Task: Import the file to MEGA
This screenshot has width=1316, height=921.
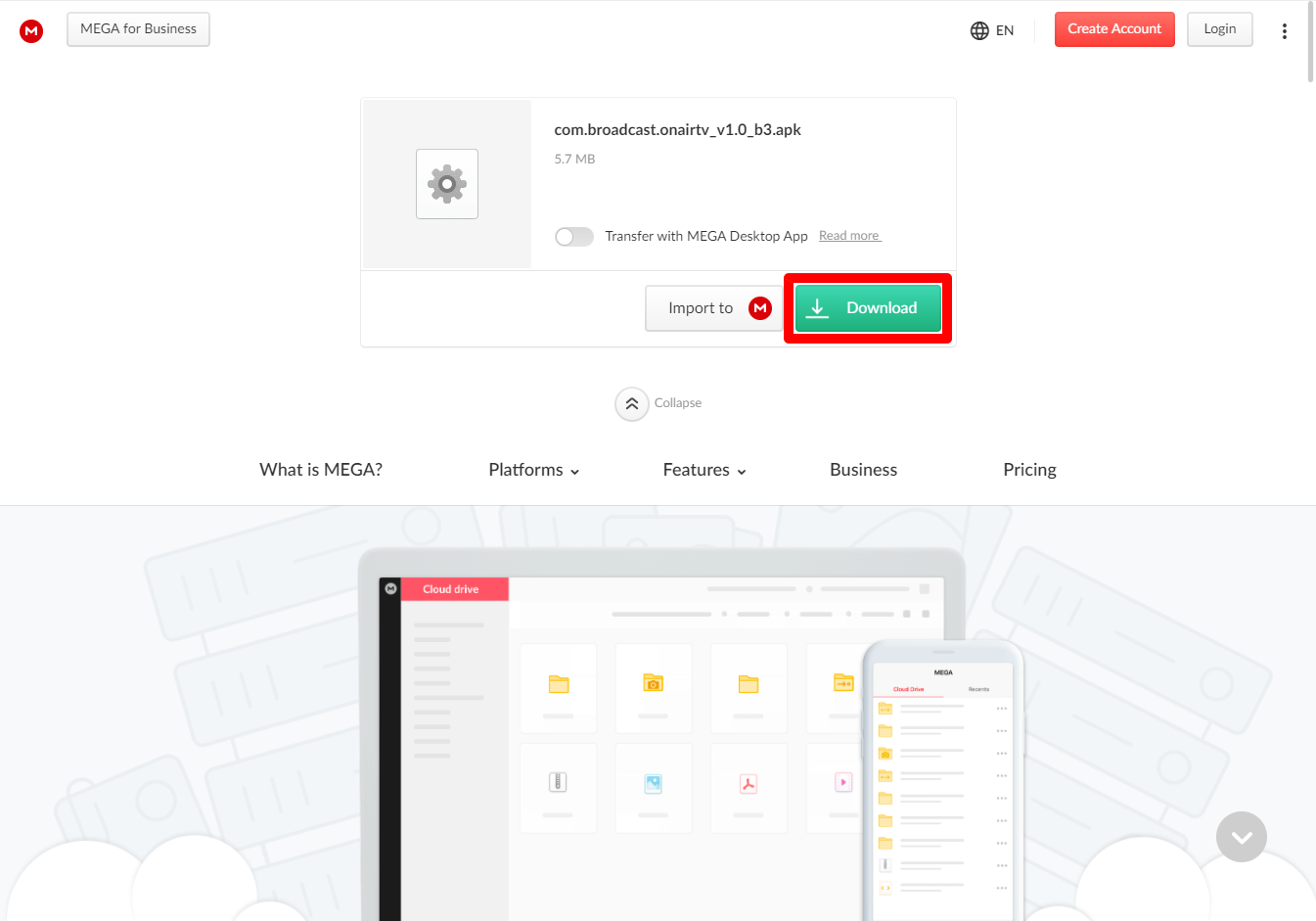Action: 714,308
